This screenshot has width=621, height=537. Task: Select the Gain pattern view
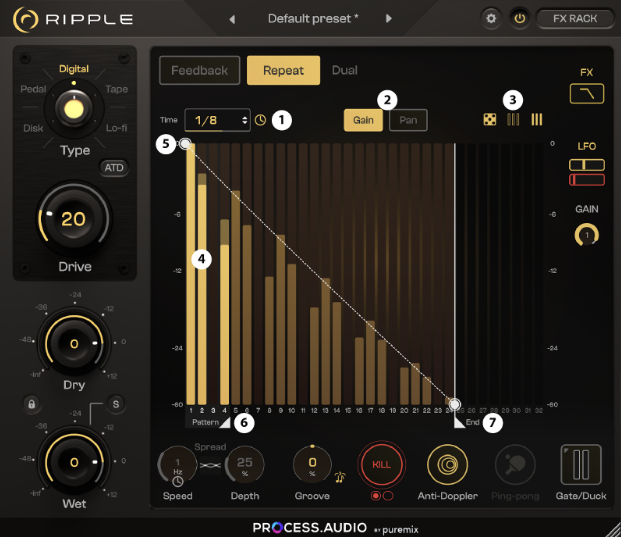click(363, 120)
